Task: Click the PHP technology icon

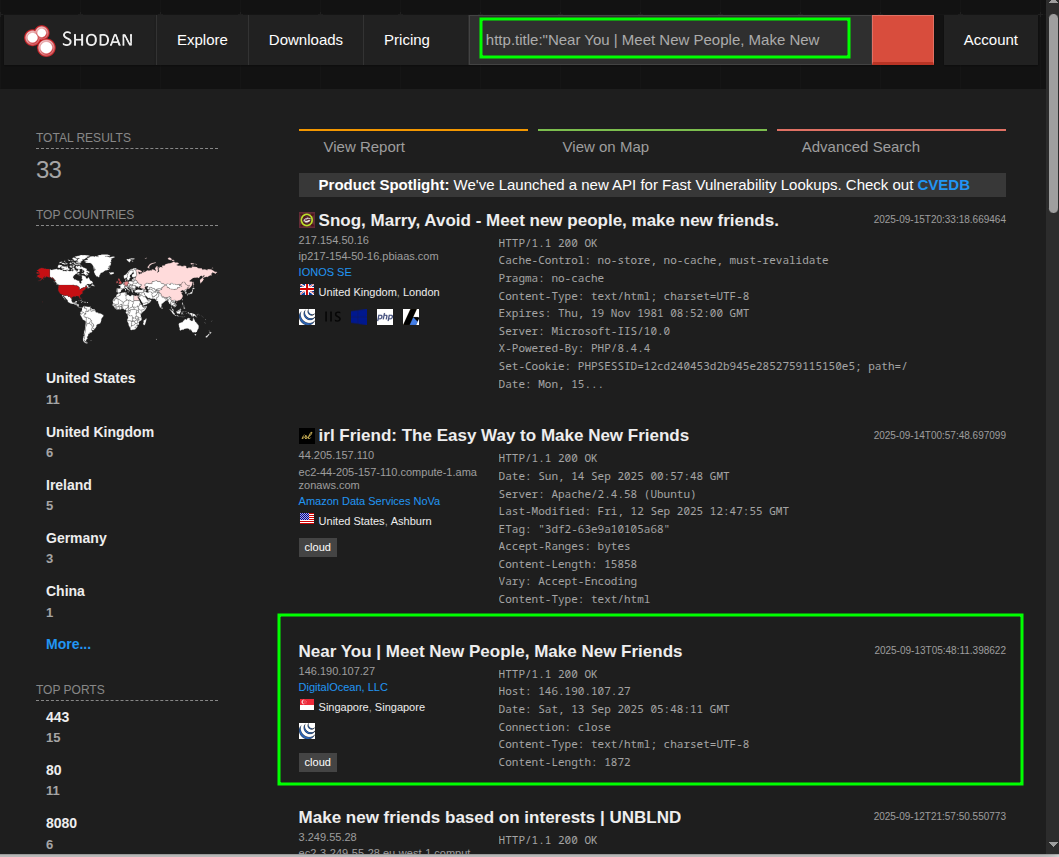Action: coord(385,317)
